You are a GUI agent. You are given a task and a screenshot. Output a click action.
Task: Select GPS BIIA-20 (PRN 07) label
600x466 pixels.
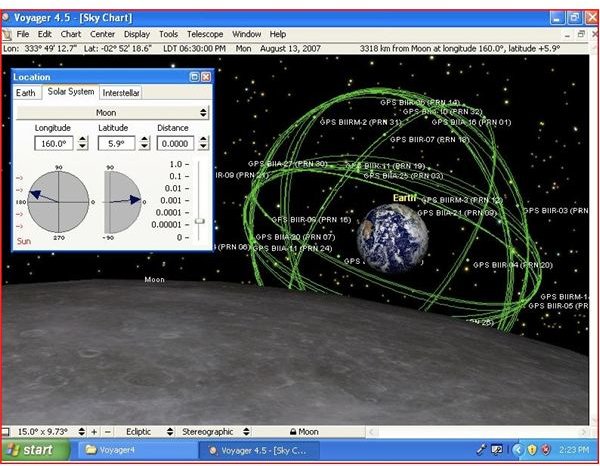click(295, 237)
